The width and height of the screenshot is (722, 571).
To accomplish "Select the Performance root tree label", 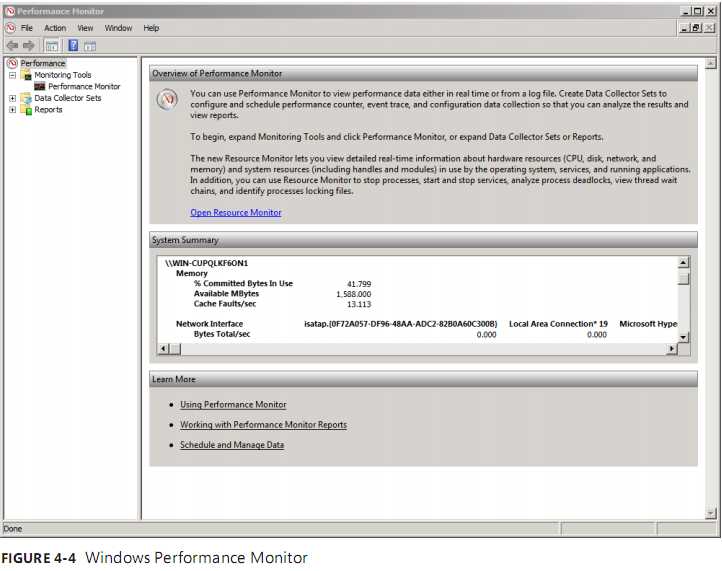I will pos(43,63).
